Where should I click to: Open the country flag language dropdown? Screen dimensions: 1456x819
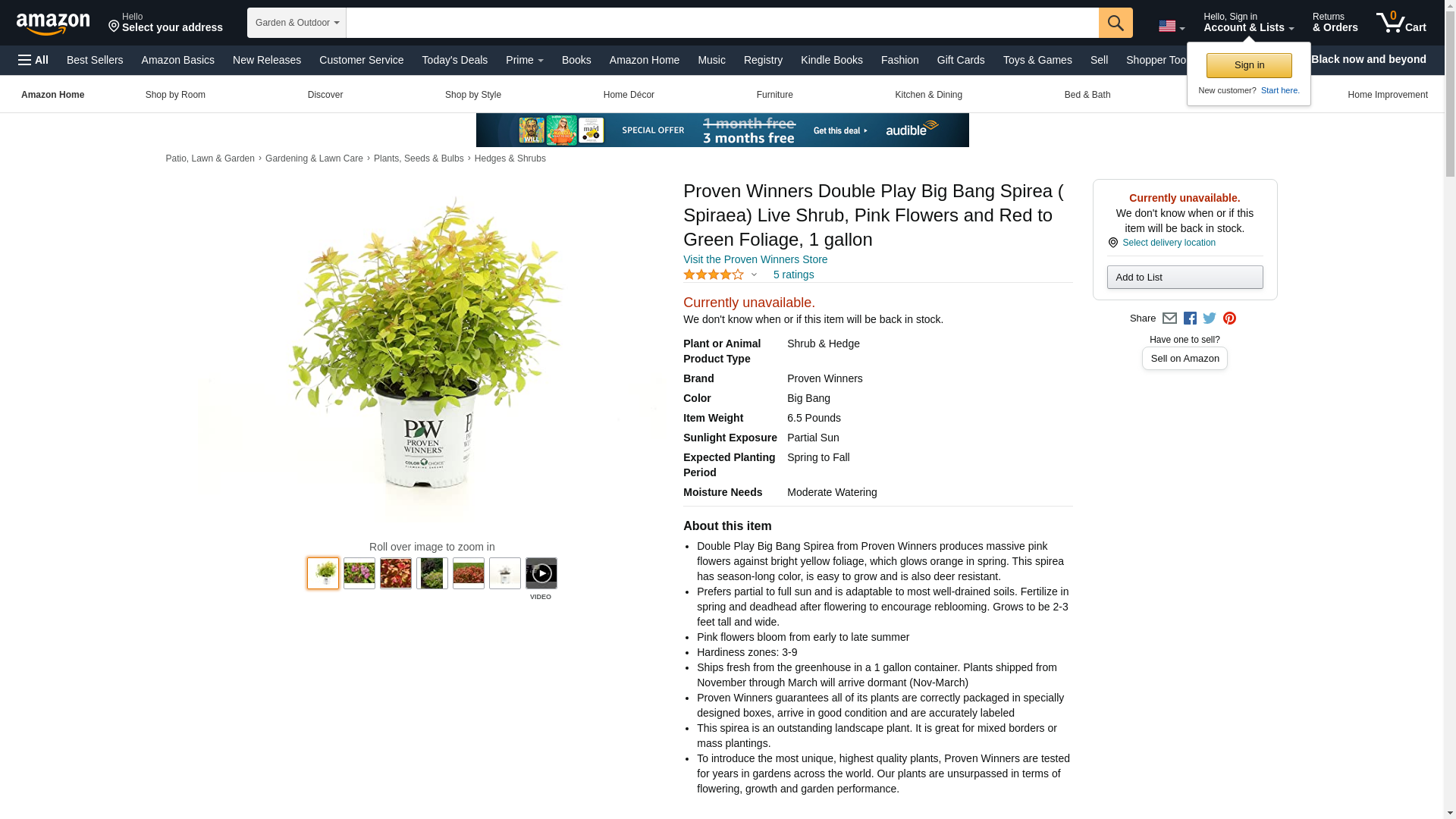(1171, 27)
